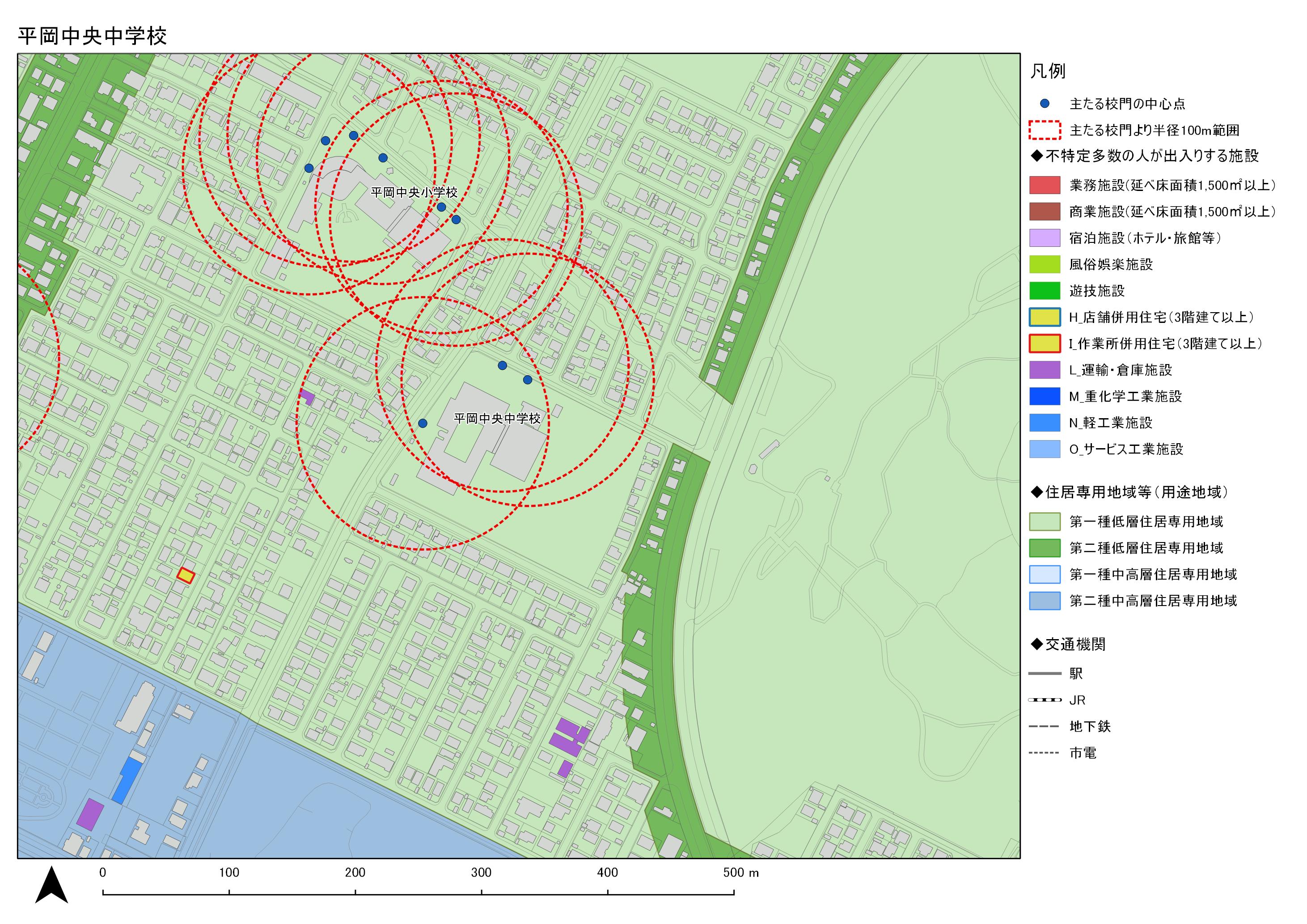The height and width of the screenshot is (924, 1307).
Task: Click the 主たる校門の中心点 legend text
Action: pos(1127,104)
